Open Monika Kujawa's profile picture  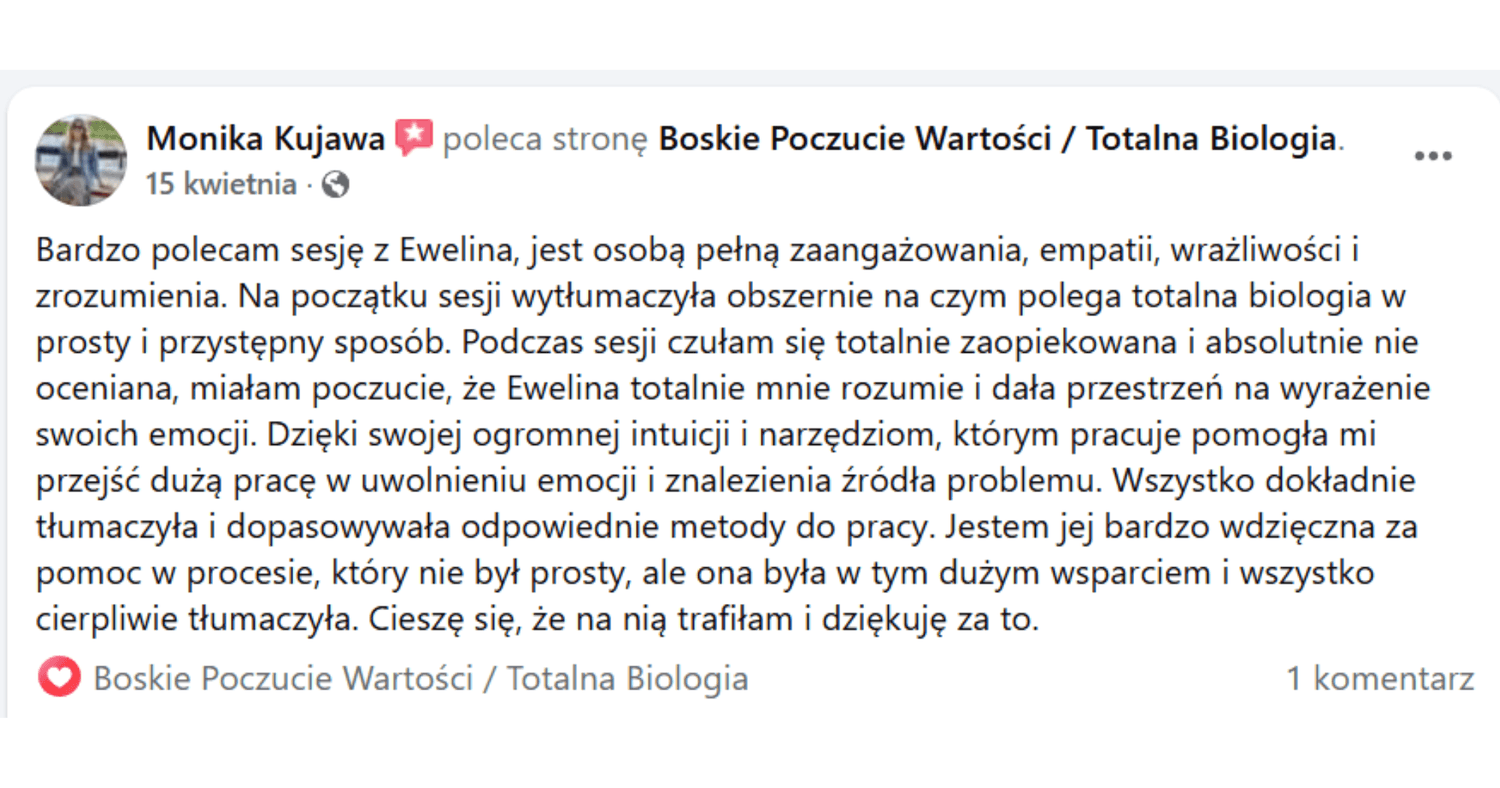[81, 160]
